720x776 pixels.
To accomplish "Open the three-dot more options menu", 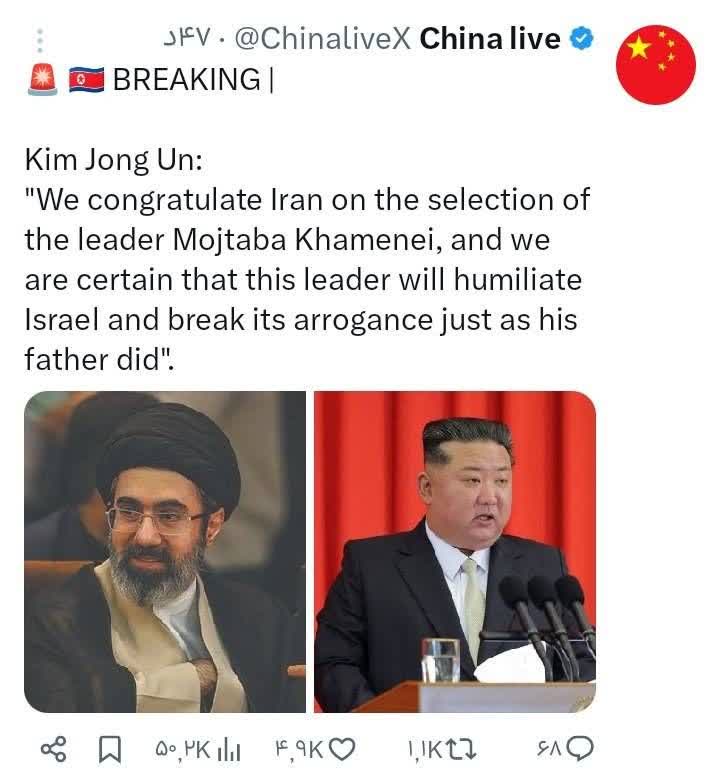I will [x=40, y=41].
